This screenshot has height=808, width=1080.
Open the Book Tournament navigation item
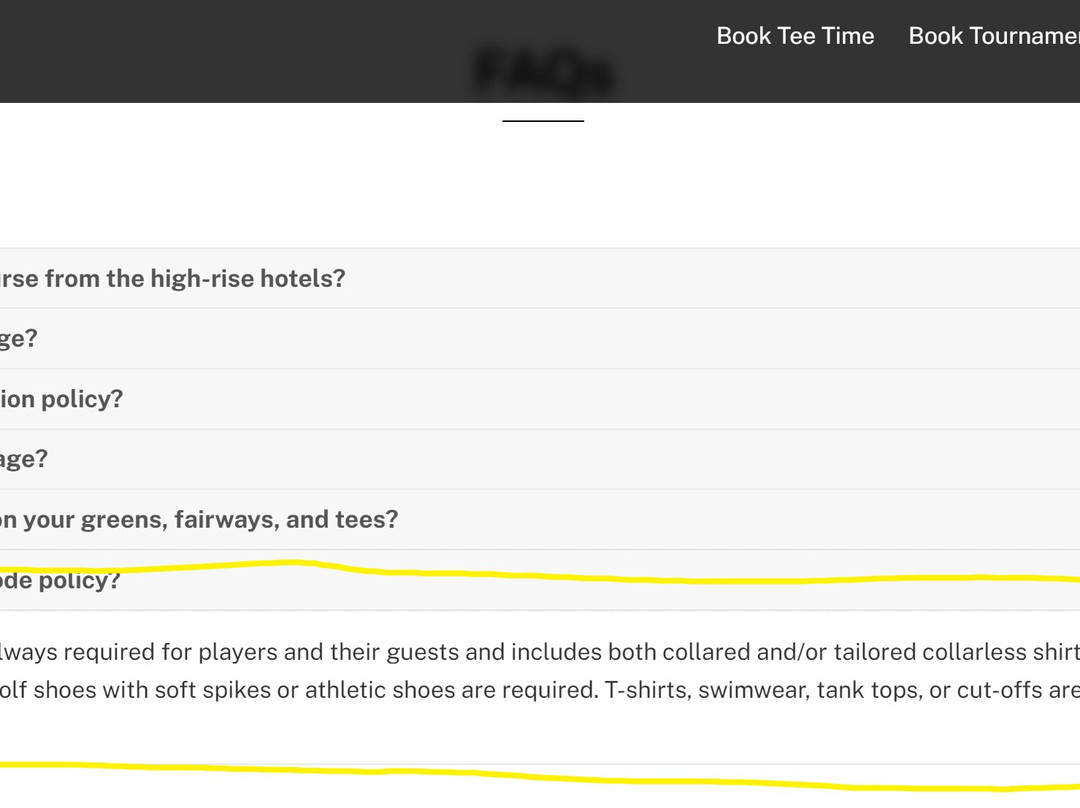coord(993,36)
